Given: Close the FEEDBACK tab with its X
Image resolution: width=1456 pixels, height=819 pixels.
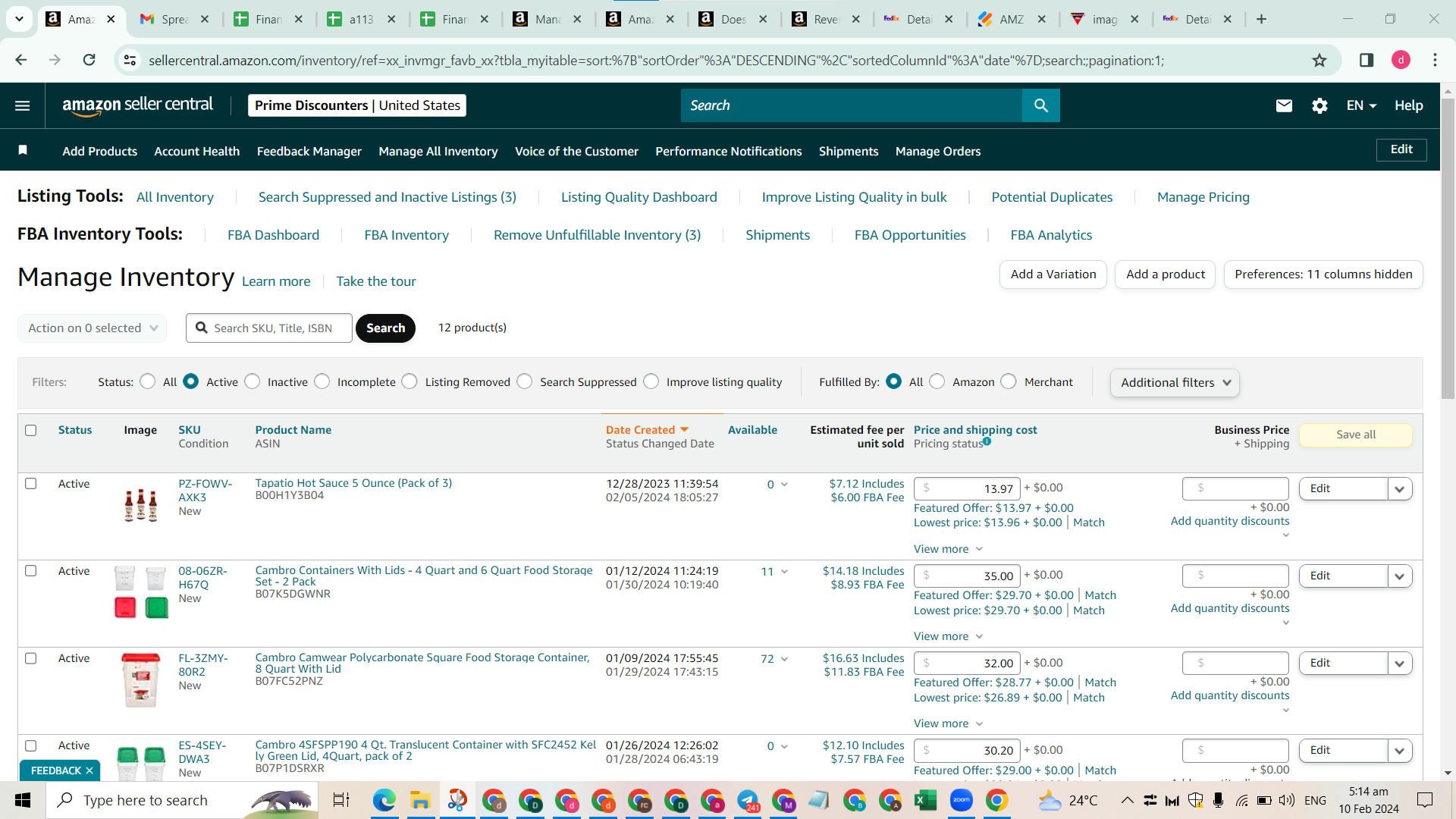Looking at the screenshot, I should pos(89,770).
